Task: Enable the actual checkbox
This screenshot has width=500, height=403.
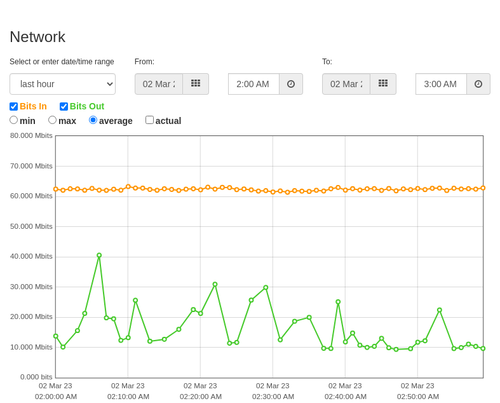Action: [x=150, y=120]
